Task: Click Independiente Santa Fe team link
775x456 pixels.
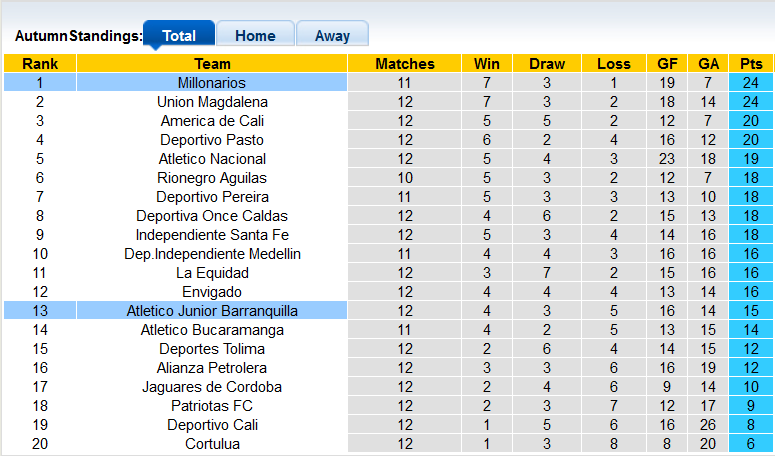Action: click(212, 235)
